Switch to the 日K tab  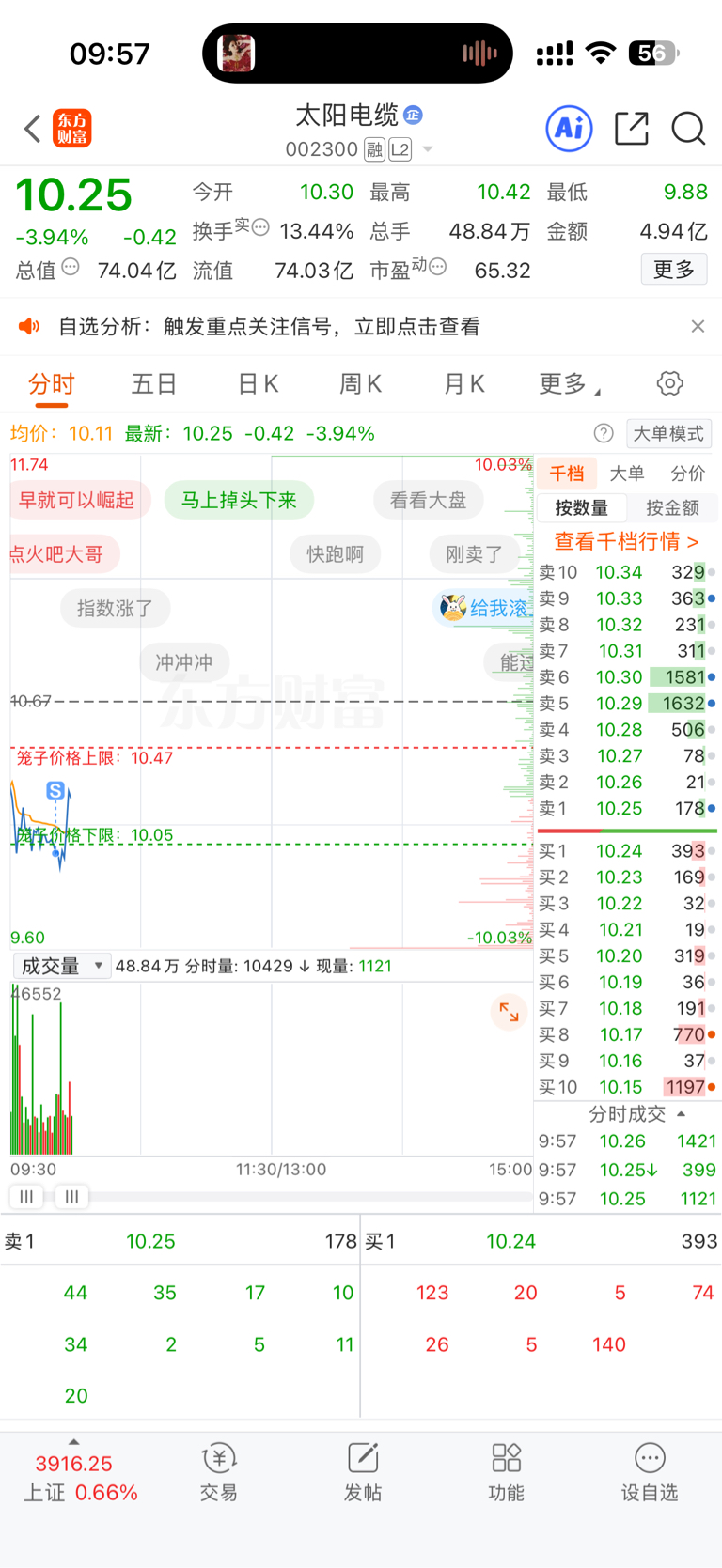(x=258, y=383)
